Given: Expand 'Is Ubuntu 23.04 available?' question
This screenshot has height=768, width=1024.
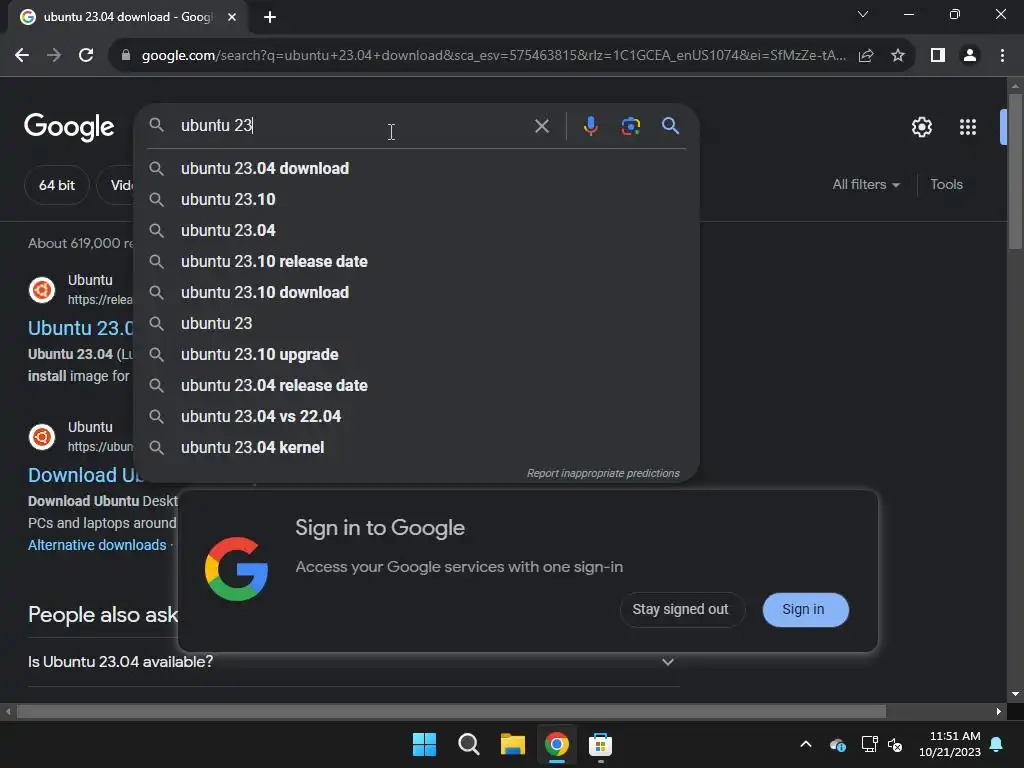Looking at the screenshot, I should coord(354,662).
